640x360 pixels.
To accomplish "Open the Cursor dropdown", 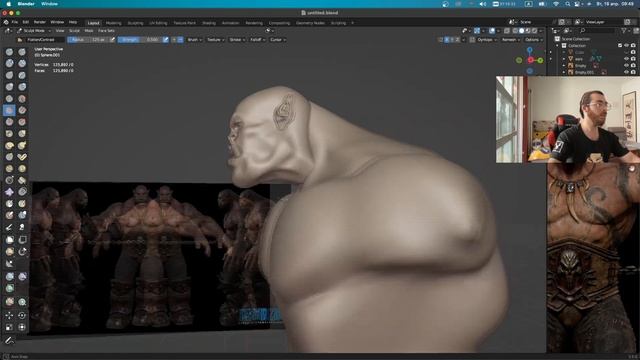I will 278,40.
